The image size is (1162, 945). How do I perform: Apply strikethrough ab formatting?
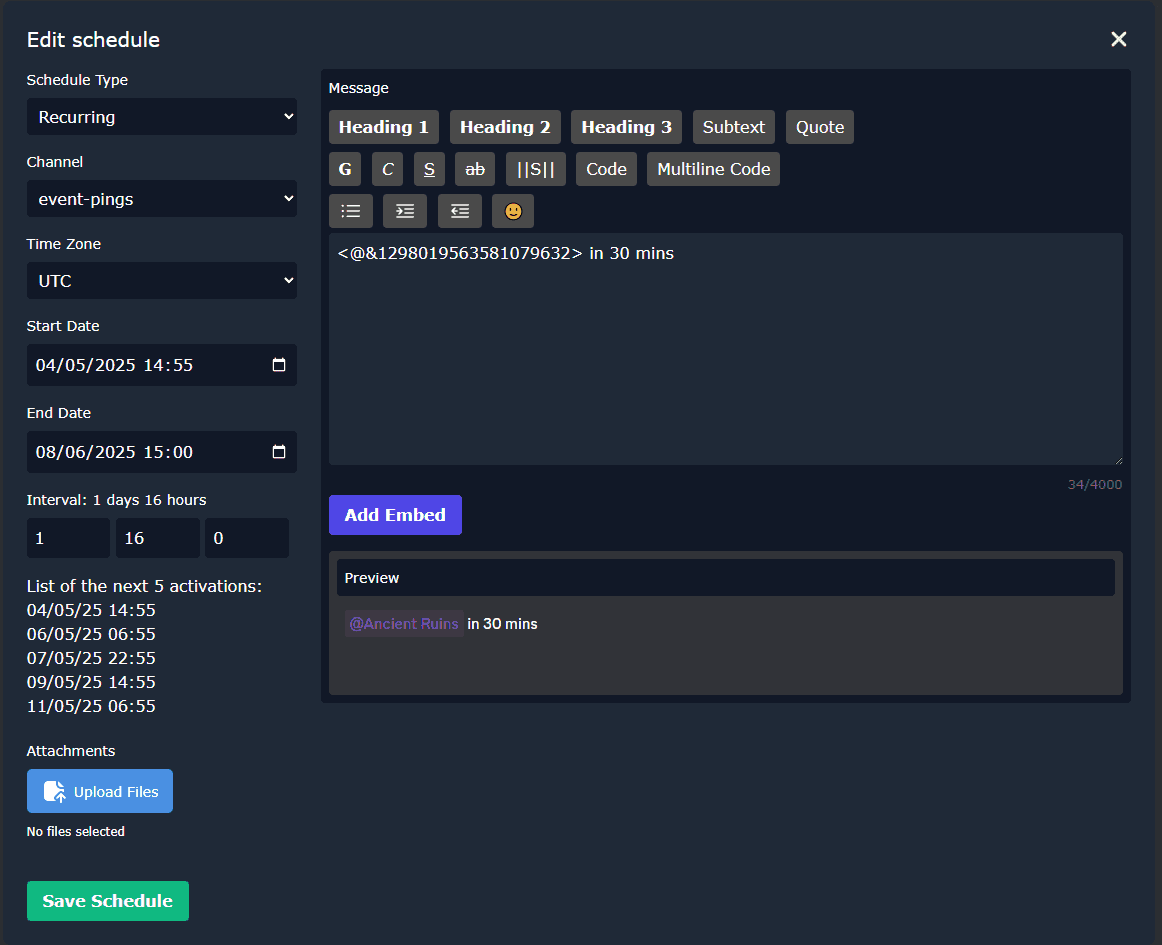coord(475,169)
